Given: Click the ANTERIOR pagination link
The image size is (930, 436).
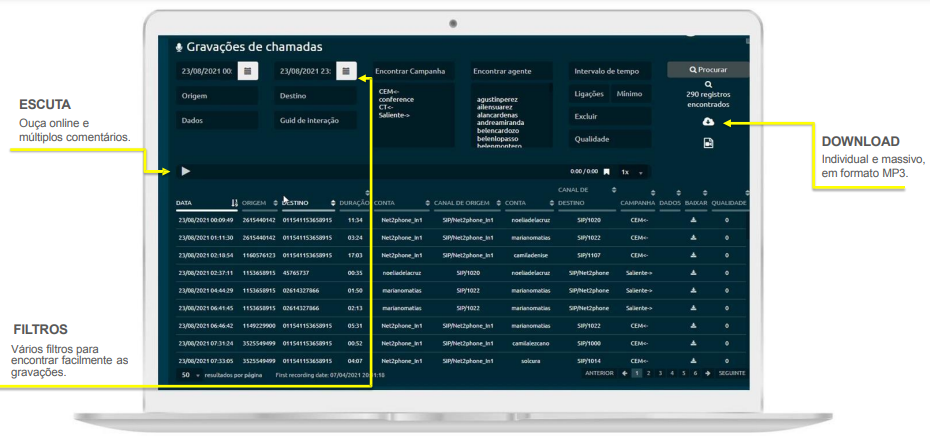Looking at the screenshot, I should tap(599, 373).
